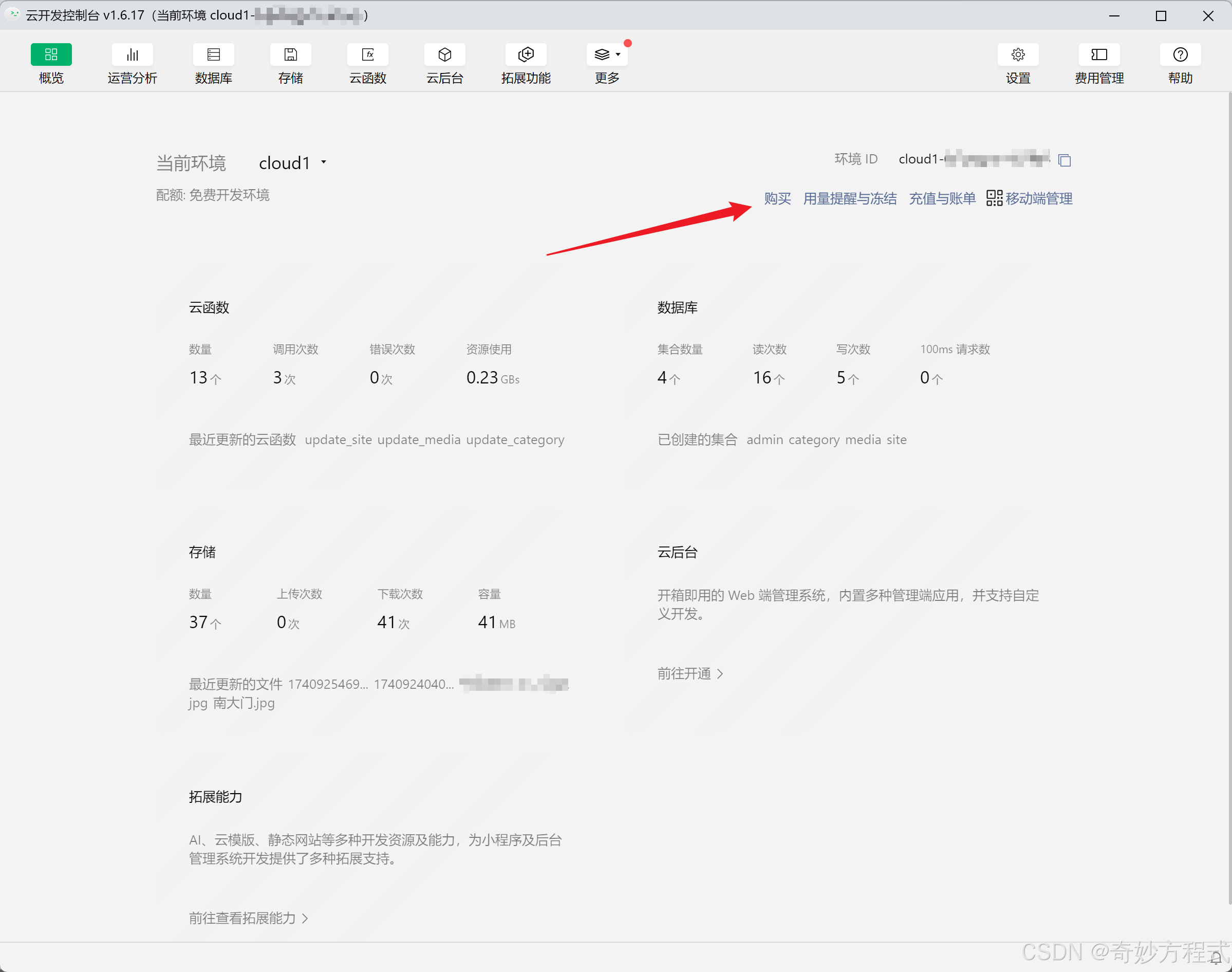The height and width of the screenshot is (972, 1232).
Task: Expand the cloud1 environment dropdown
Action: 292,163
